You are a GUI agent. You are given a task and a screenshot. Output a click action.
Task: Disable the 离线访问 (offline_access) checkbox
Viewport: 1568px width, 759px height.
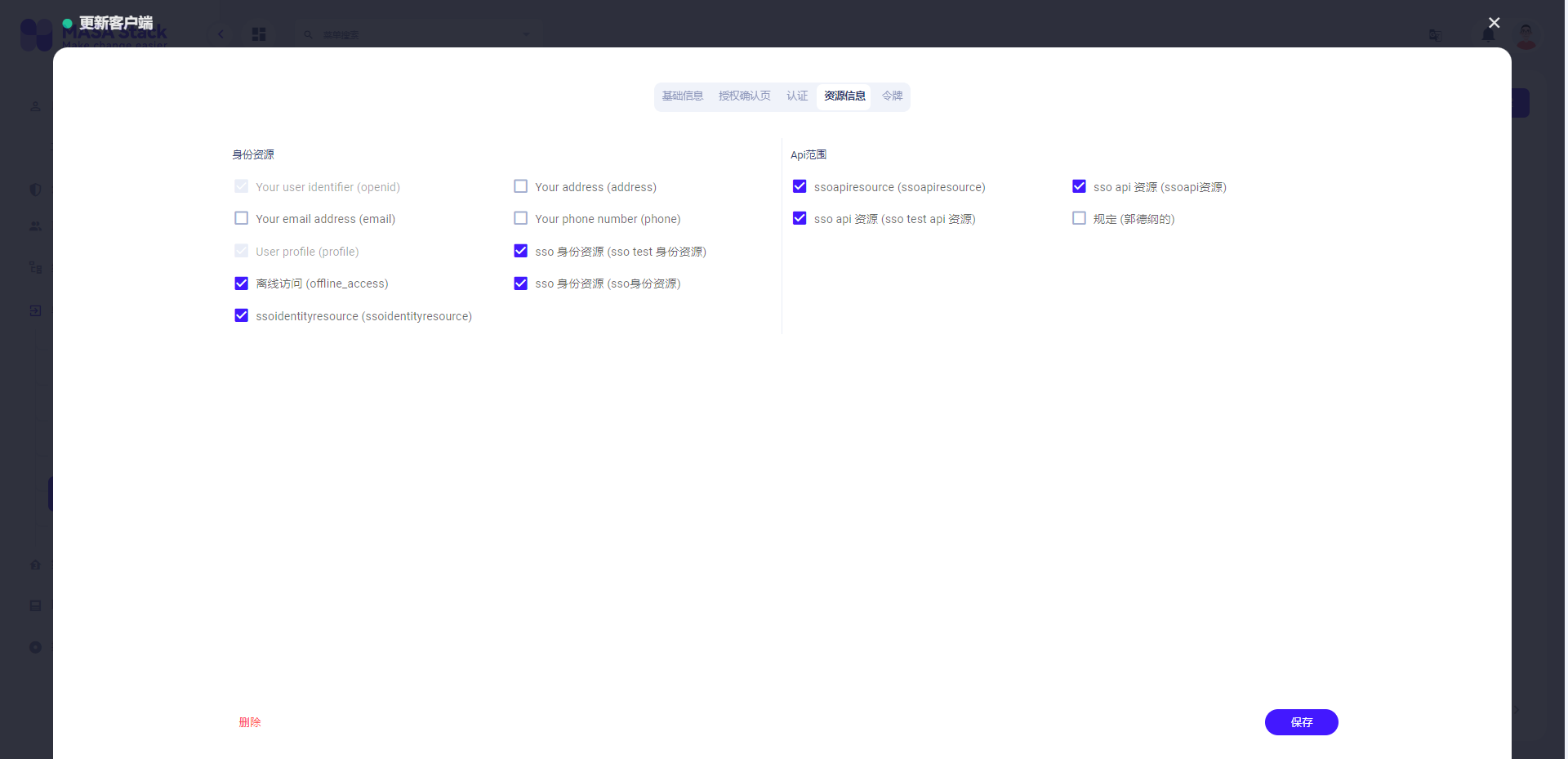(241, 283)
